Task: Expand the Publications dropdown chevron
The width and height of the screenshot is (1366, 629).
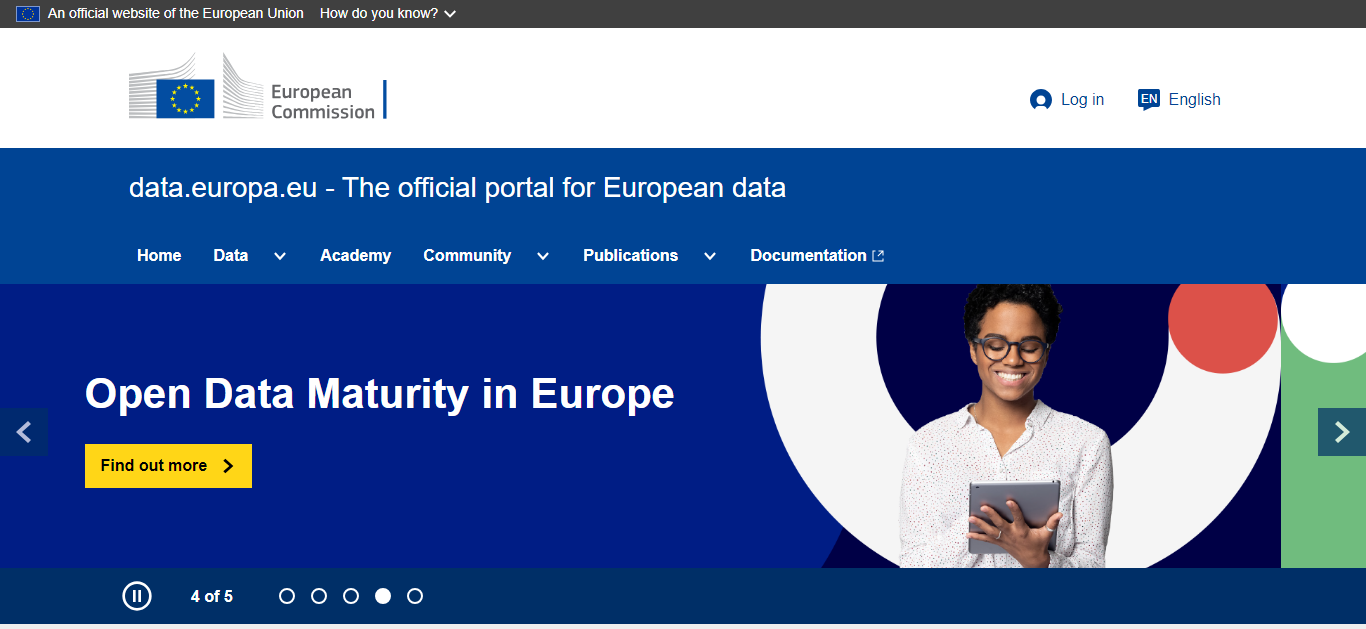Action: point(710,256)
